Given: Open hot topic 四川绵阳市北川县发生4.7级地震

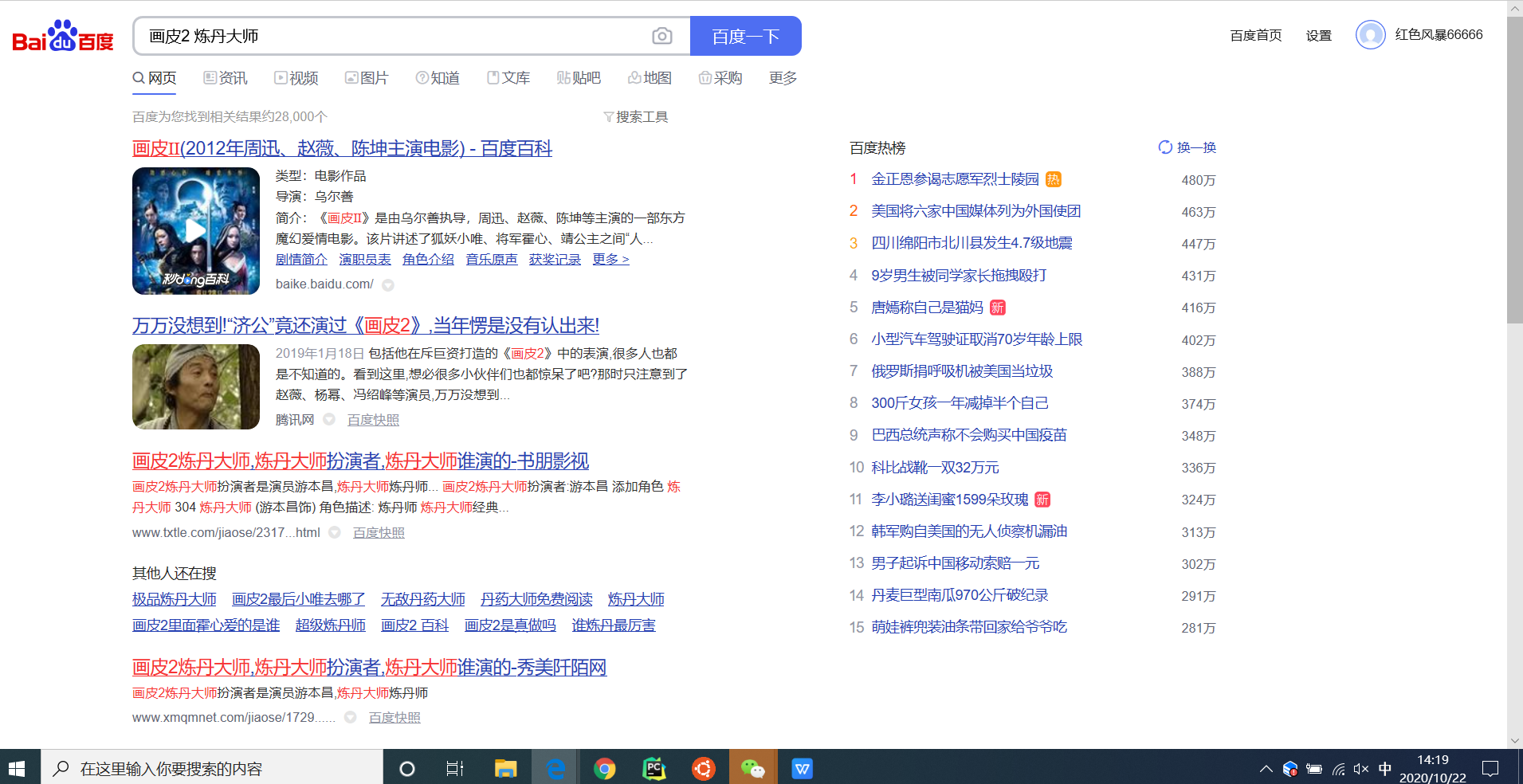Looking at the screenshot, I should 972,243.
